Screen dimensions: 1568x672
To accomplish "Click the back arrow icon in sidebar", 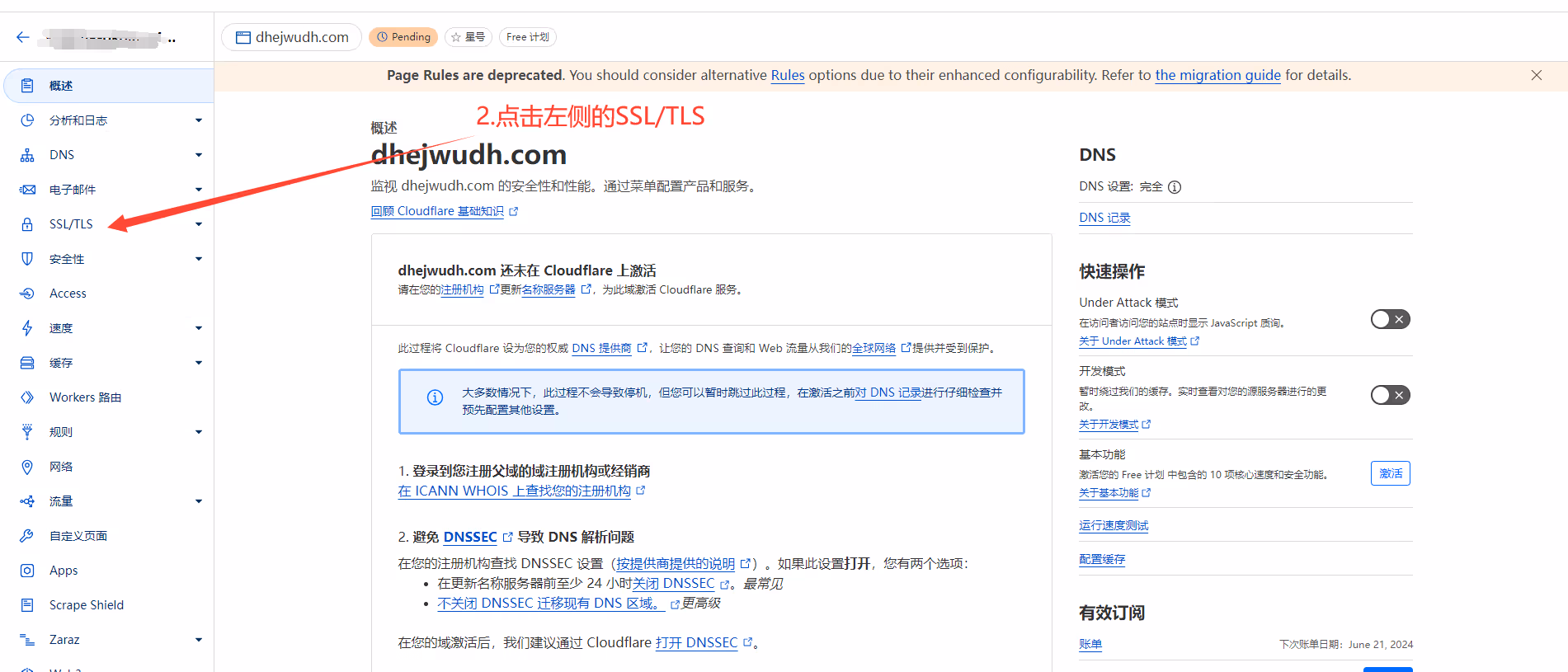I will [22, 37].
